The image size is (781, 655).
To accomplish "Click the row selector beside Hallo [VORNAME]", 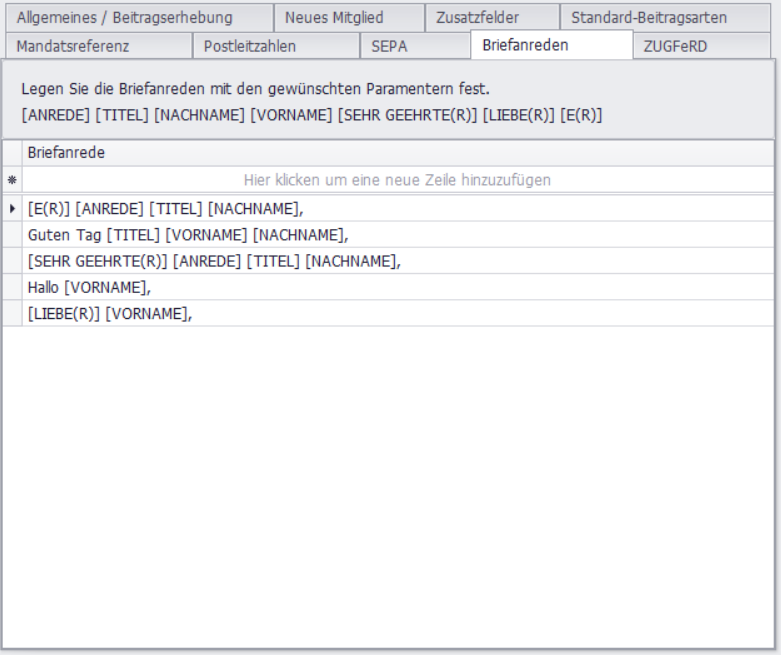I will tap(12, 287).
